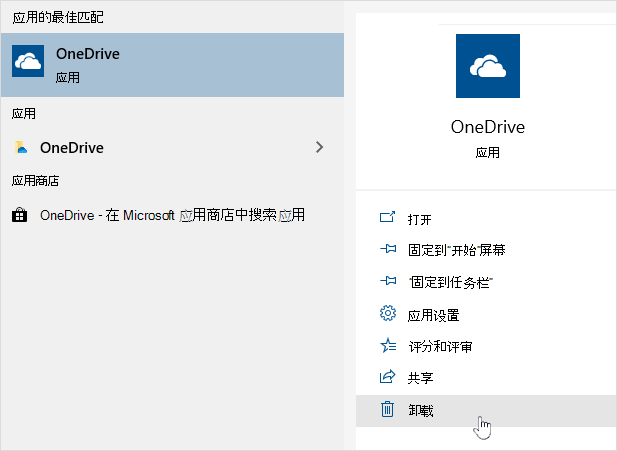This screenshot has width=617, height=451.
Task: Open the OneDrive folder app result
Action: (172, 148)
